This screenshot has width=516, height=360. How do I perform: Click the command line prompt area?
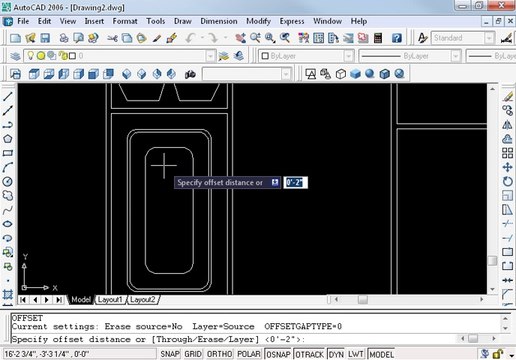(x=233, y=339)
